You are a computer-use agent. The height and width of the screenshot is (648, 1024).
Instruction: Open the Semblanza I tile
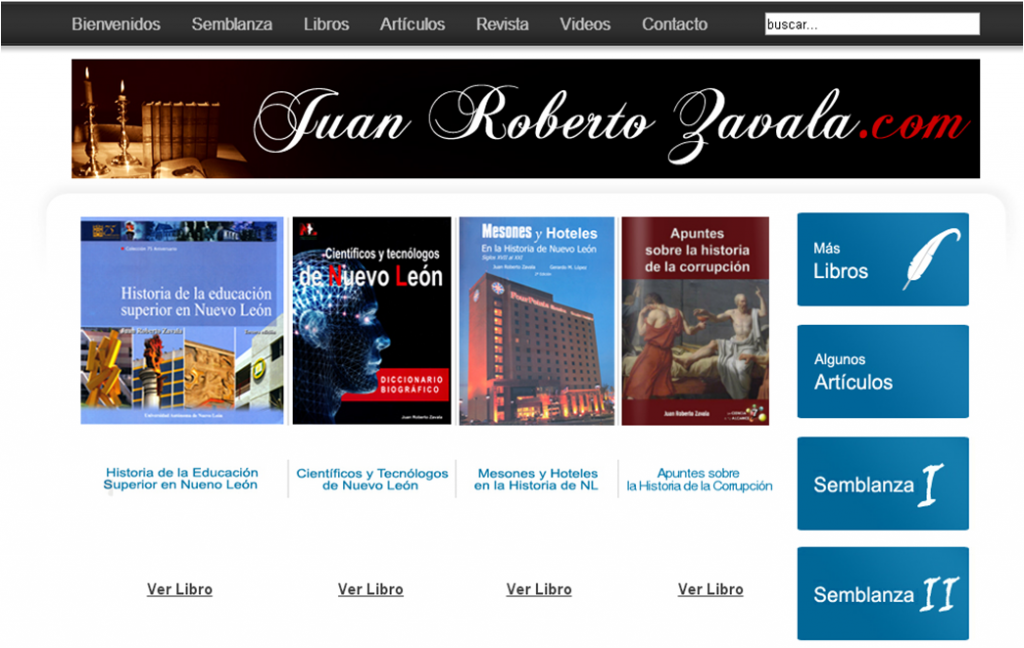pyautogui.click(x=882, y=483)
